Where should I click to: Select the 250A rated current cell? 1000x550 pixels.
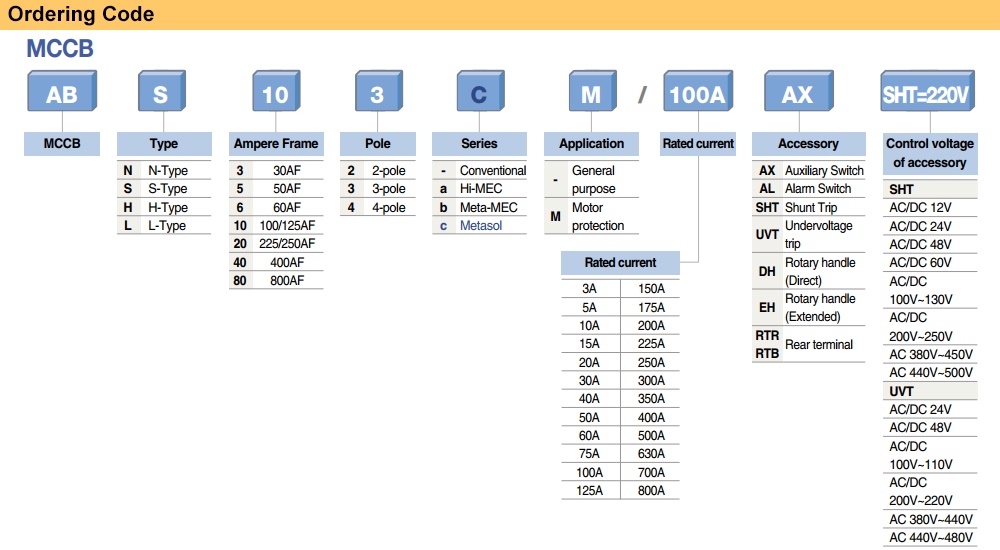[x=651, y=362]
